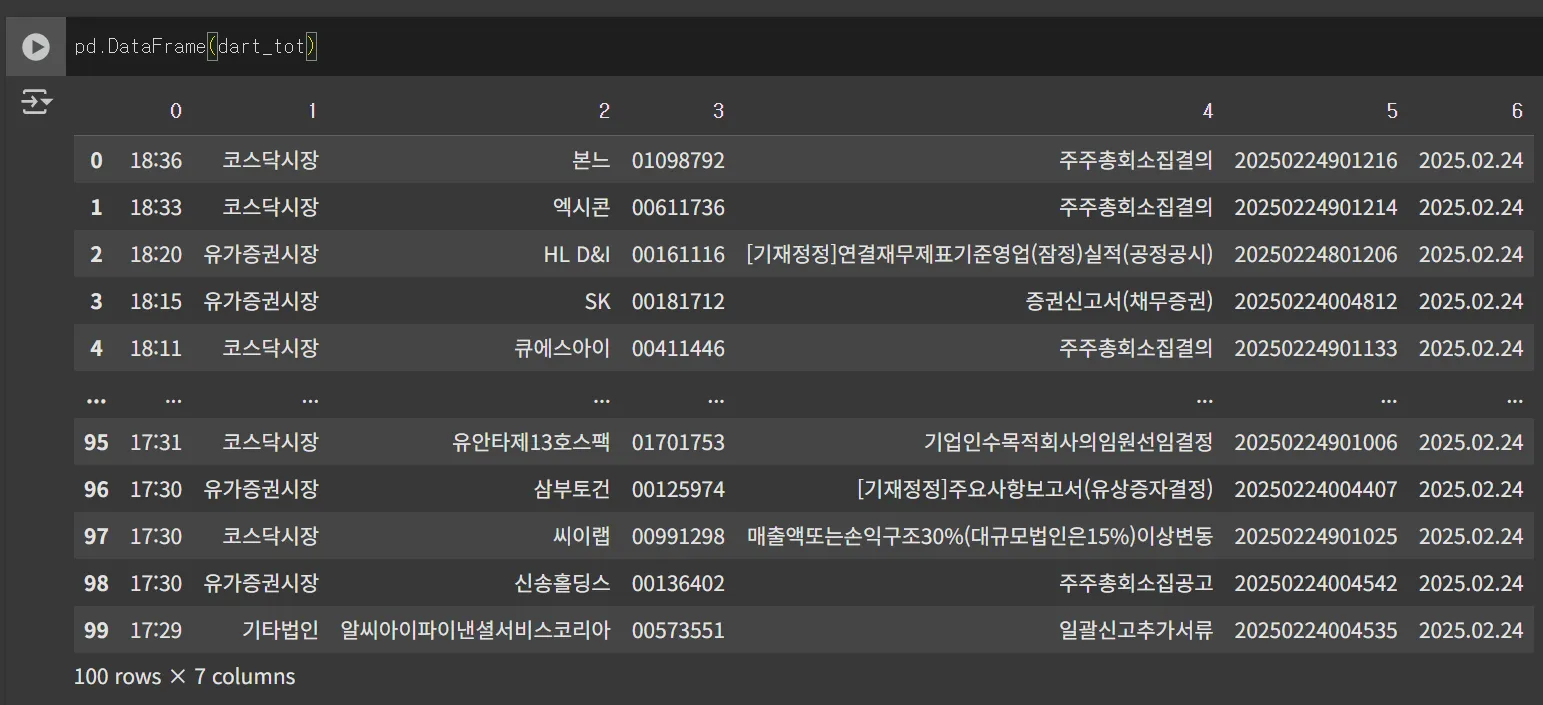Click code cell 00411446

678,348
